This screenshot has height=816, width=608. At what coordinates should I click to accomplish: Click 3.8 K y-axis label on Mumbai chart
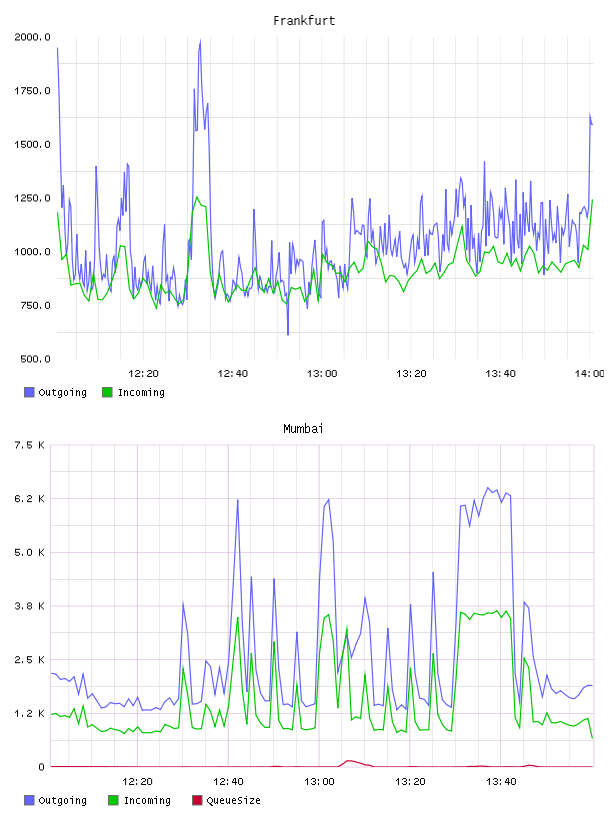tap(29, 606)
